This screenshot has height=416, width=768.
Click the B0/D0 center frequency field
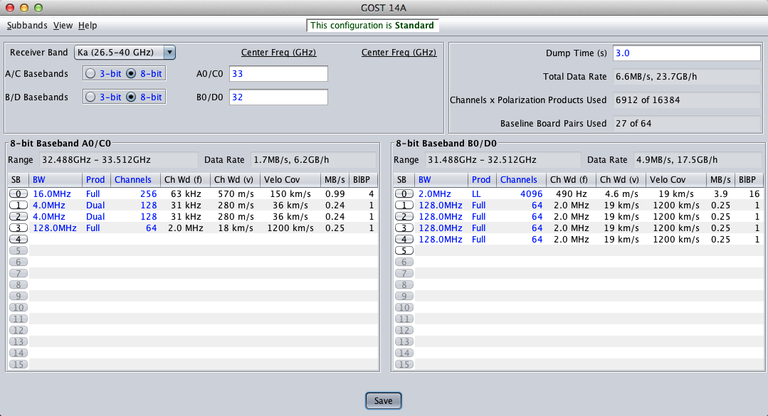click(x=277, y=98)
